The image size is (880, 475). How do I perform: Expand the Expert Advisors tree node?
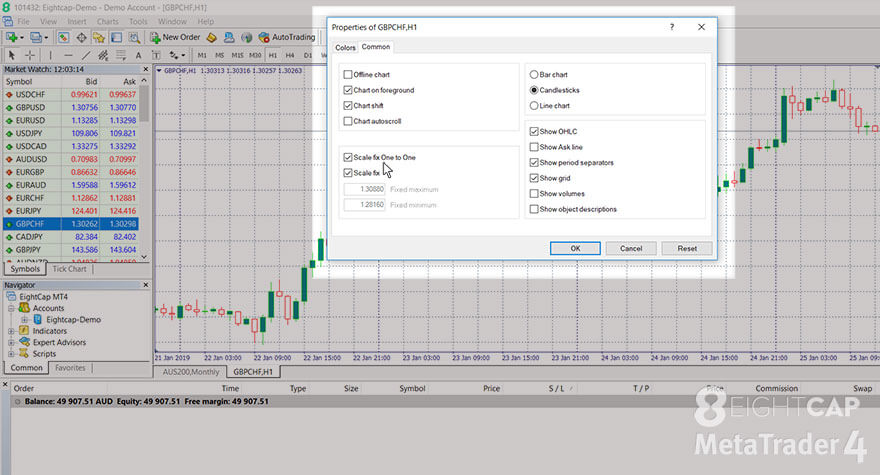pyautogui.click(x=11, y=342)
